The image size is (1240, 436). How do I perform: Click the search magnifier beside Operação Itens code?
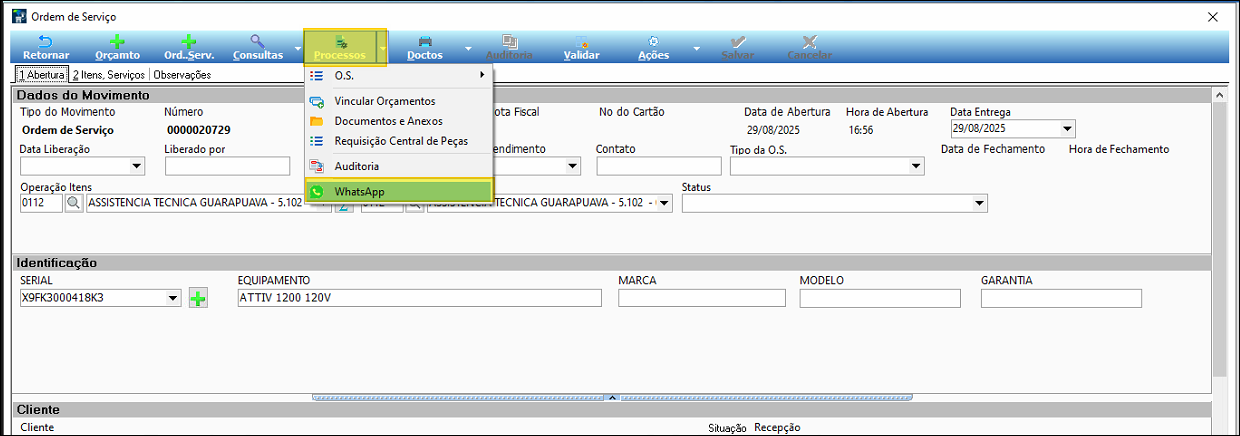tap(74, 203)
